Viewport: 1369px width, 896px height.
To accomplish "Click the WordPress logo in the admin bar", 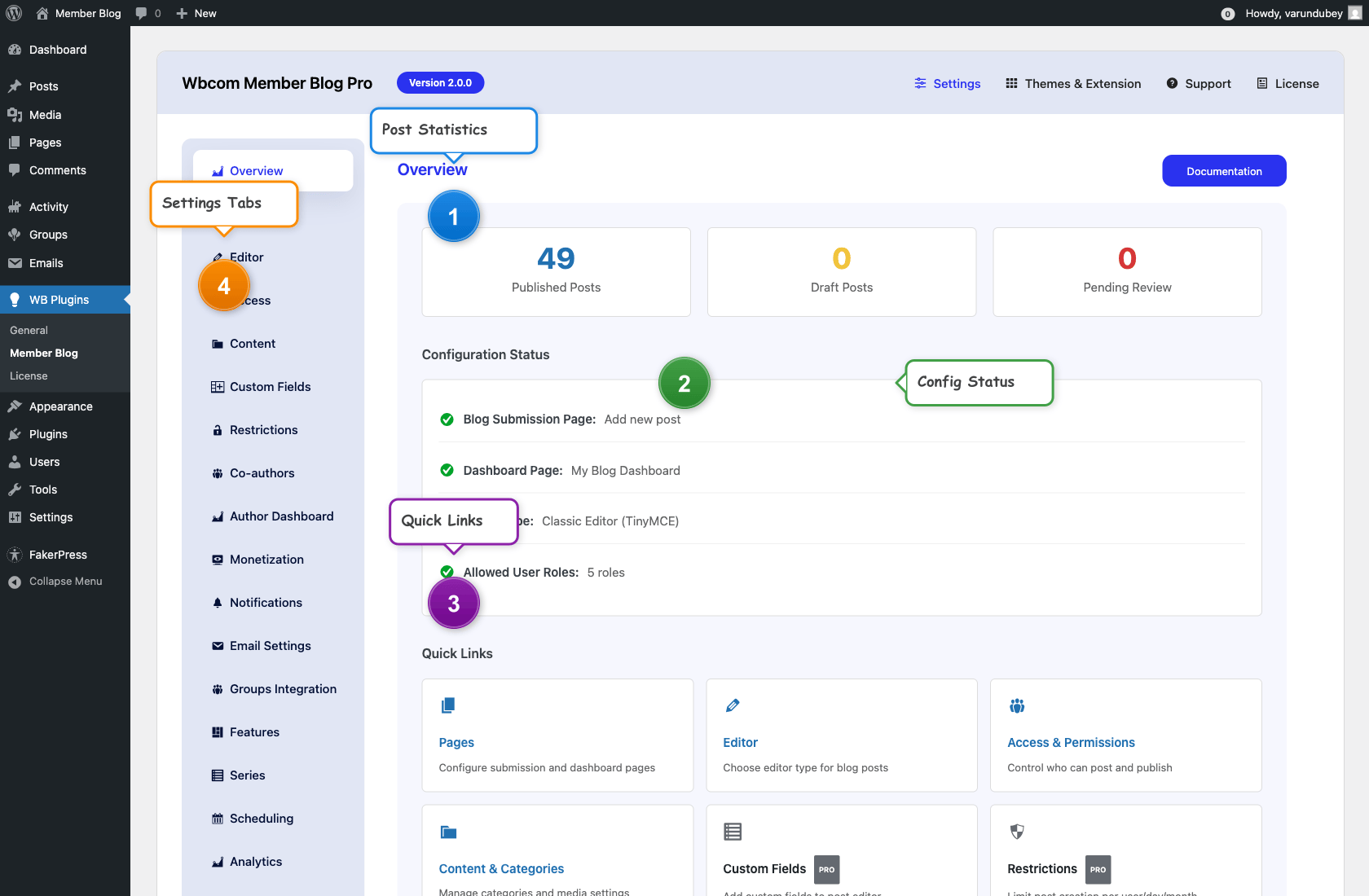I will coord(13,13).
